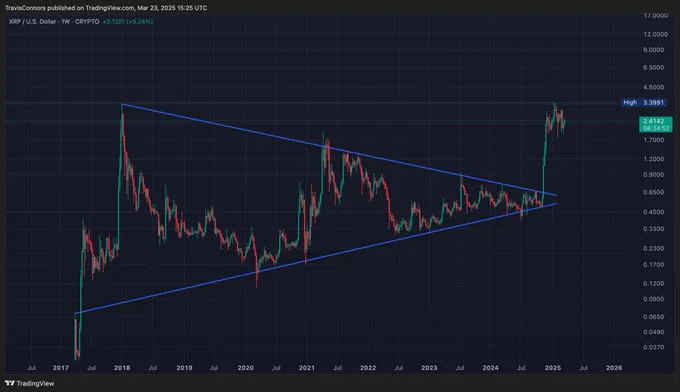Click the 1.7000 price axis label
Screen dimensions: 680x392
point(655,140)
